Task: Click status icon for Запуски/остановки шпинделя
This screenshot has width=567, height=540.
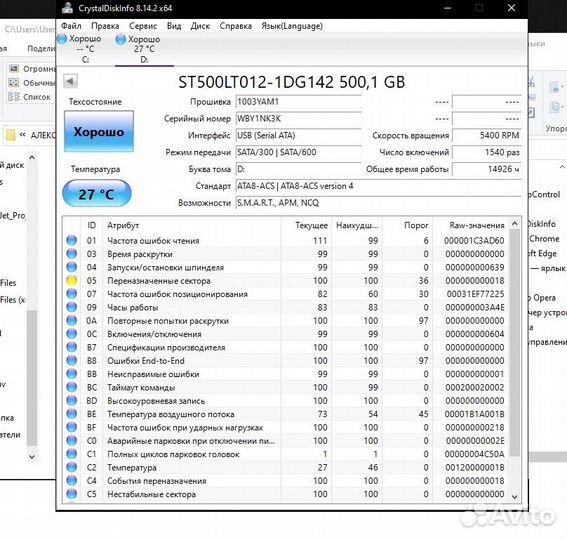Action: point(72,267)
